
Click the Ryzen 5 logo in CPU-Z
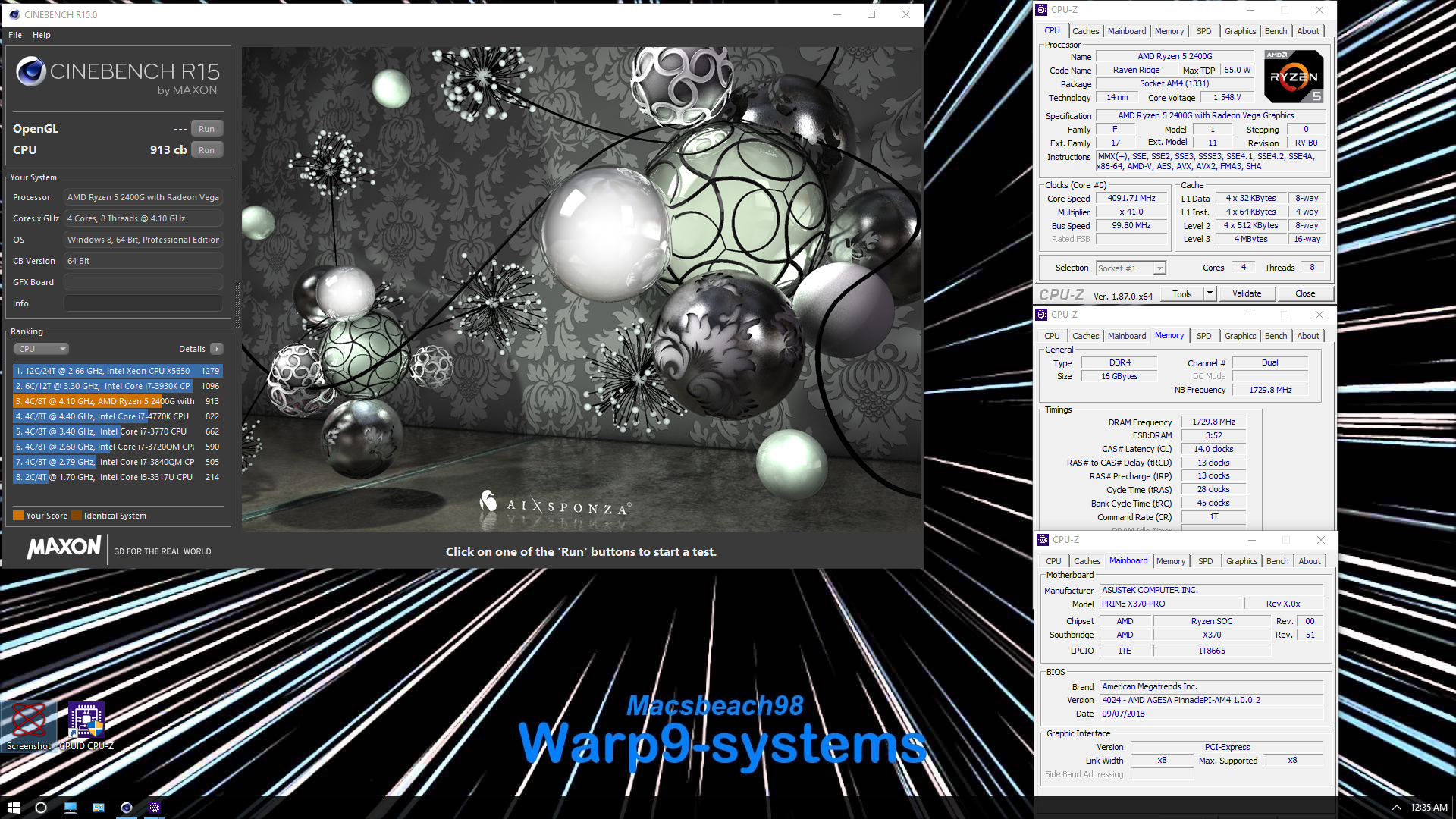[x=1294, y=76]
